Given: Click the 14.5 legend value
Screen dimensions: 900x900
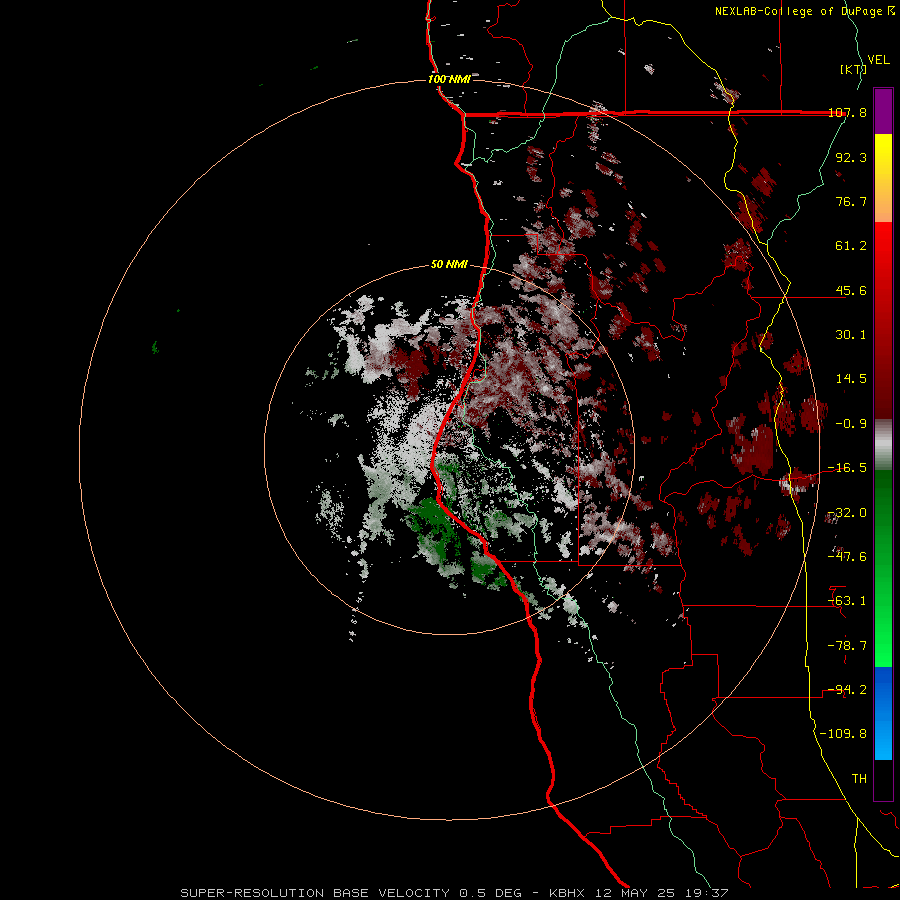Looking at the screenshot, I should point(851,379).
